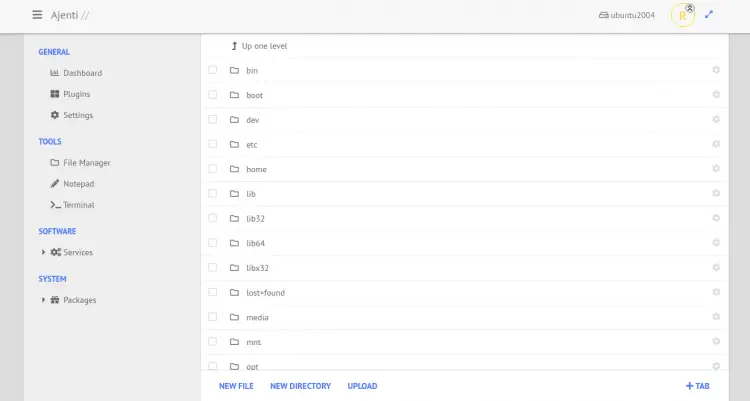The image size is (750, 401).
Task: Select the lib folder checkbox
Action: tap(212, 194)
